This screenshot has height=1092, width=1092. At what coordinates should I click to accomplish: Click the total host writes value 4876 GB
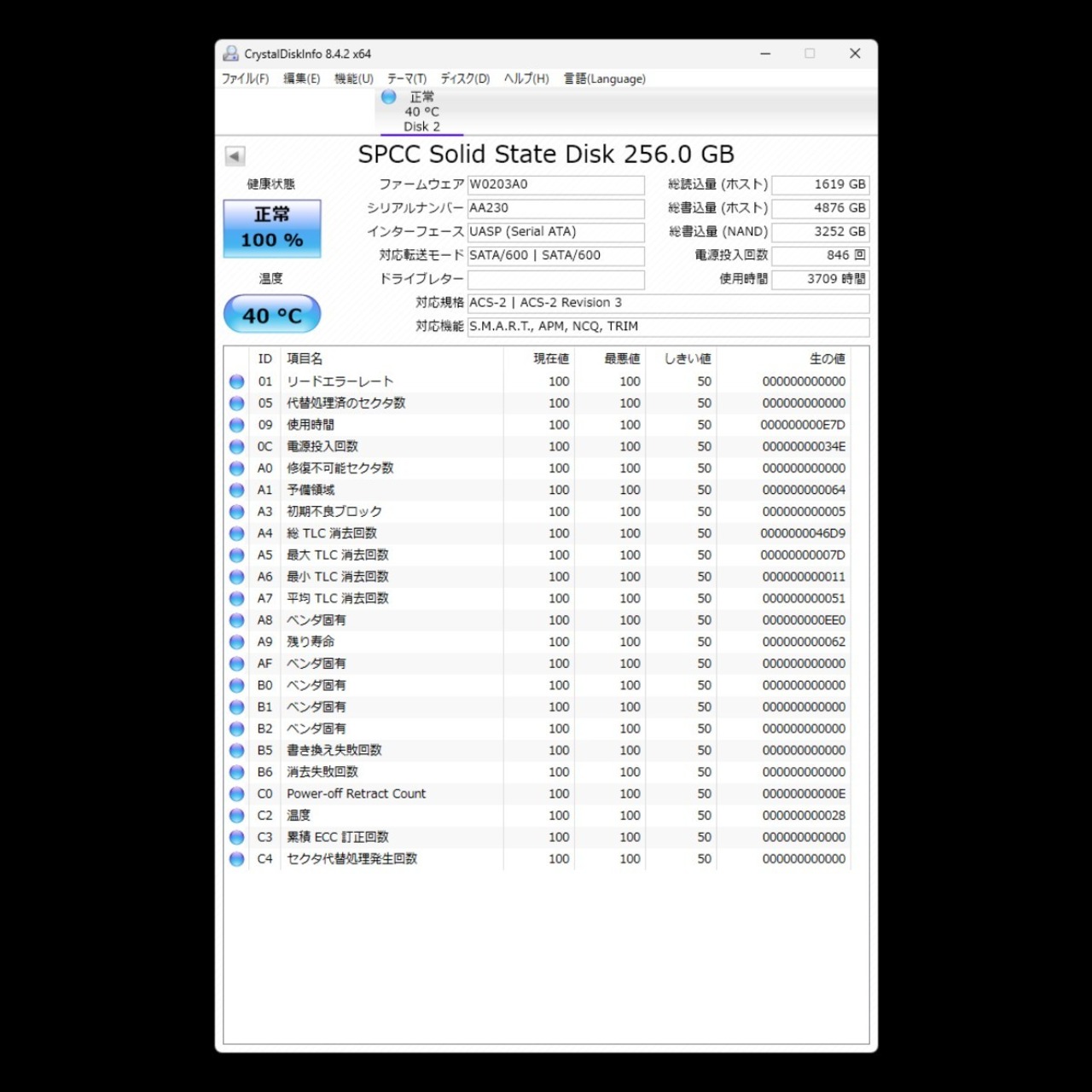(821, 208)
